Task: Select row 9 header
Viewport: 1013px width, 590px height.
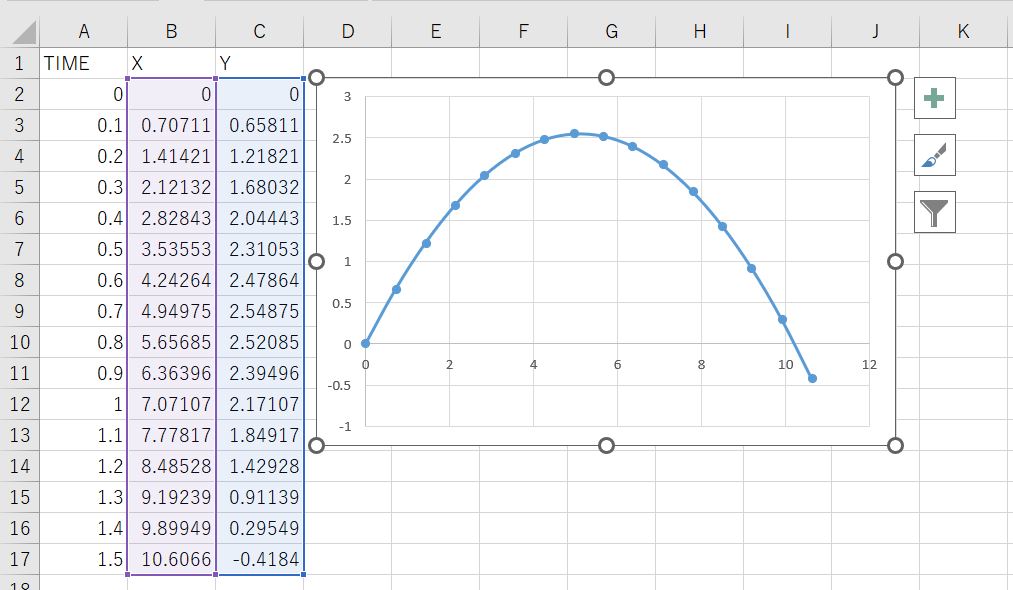Action: click(19, 311)
